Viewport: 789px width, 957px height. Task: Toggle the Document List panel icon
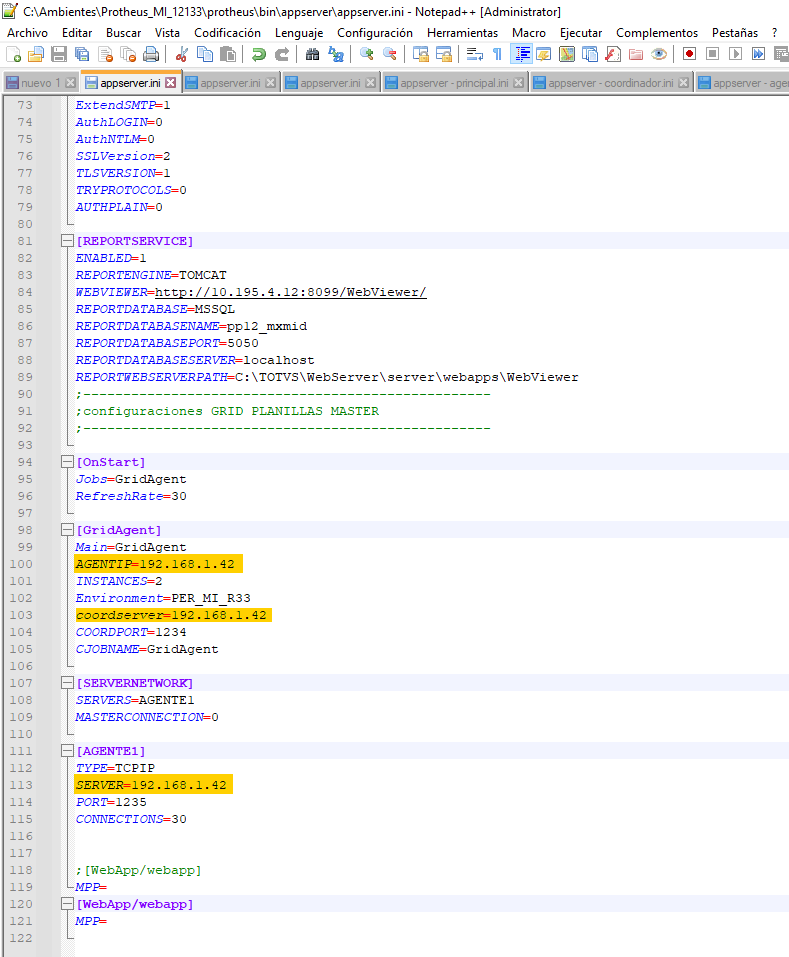[589, 54]
